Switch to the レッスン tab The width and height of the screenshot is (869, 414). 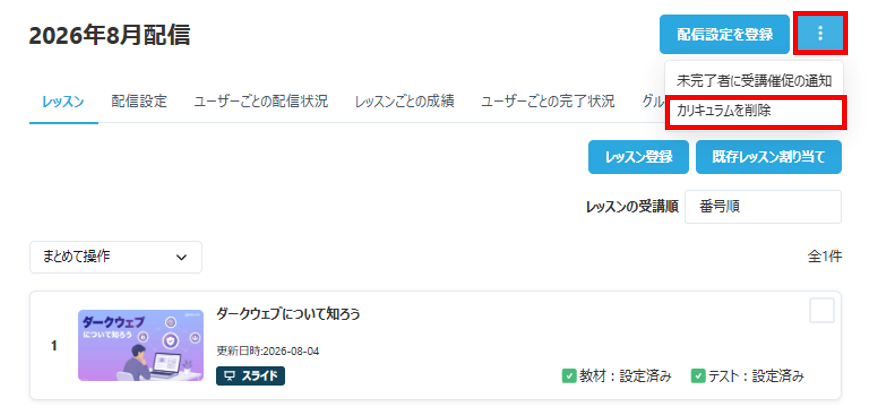point(63,102)
